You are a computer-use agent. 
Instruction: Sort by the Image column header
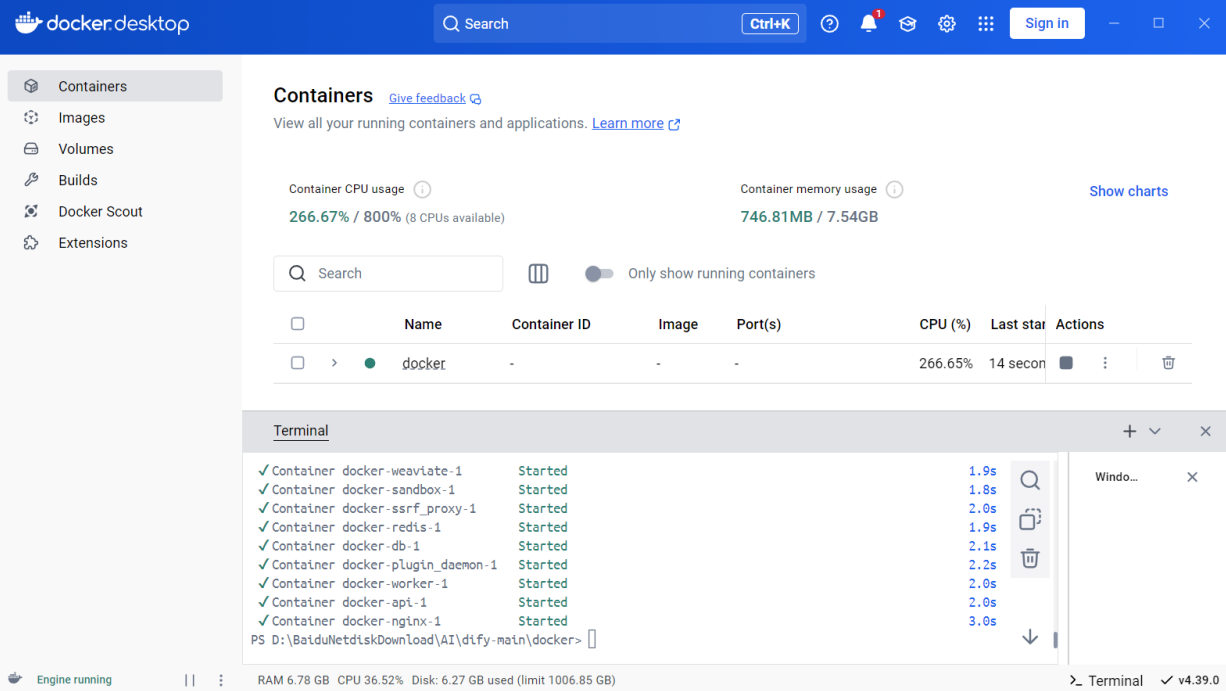(x=678, y=324)
